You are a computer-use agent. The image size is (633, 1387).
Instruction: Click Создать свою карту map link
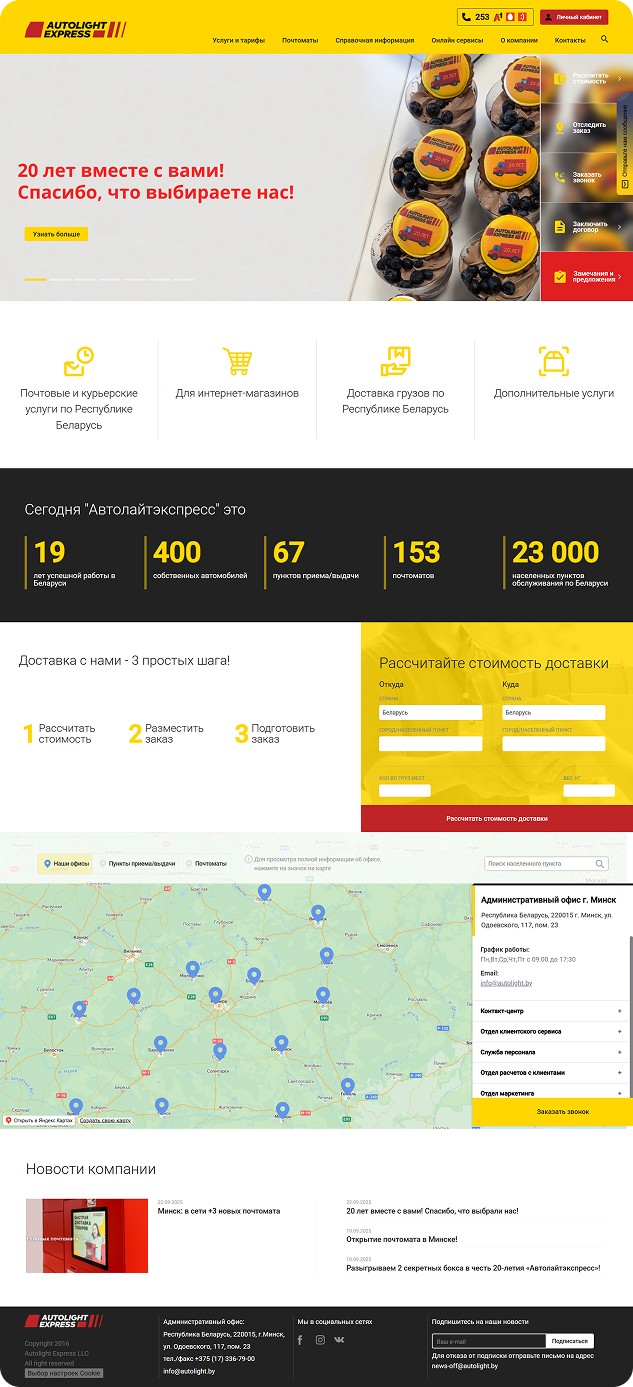pos(105,1120)
